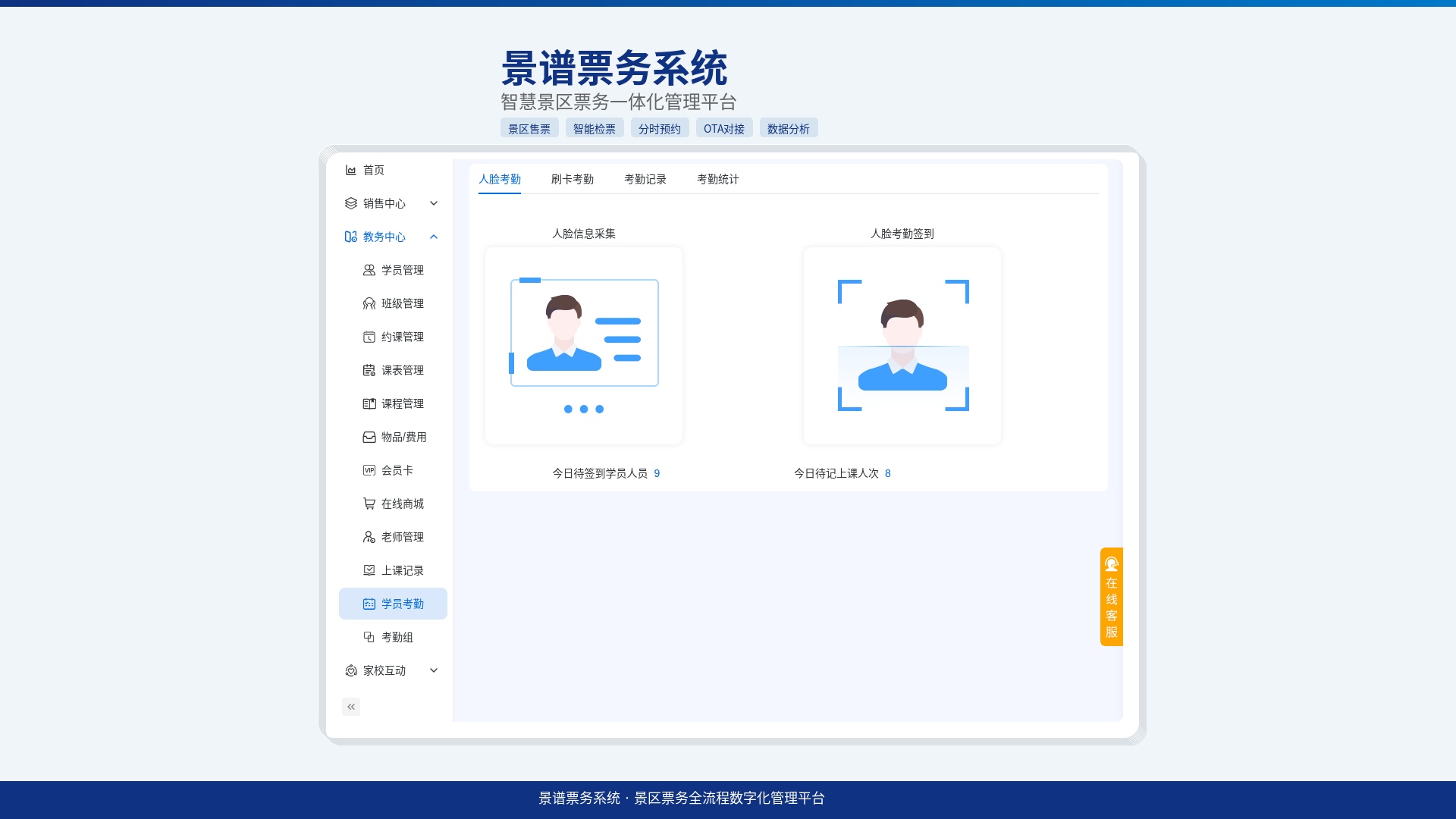Expand the 销售中心 chevron
1456x819 pixels.
coord(434,203)
